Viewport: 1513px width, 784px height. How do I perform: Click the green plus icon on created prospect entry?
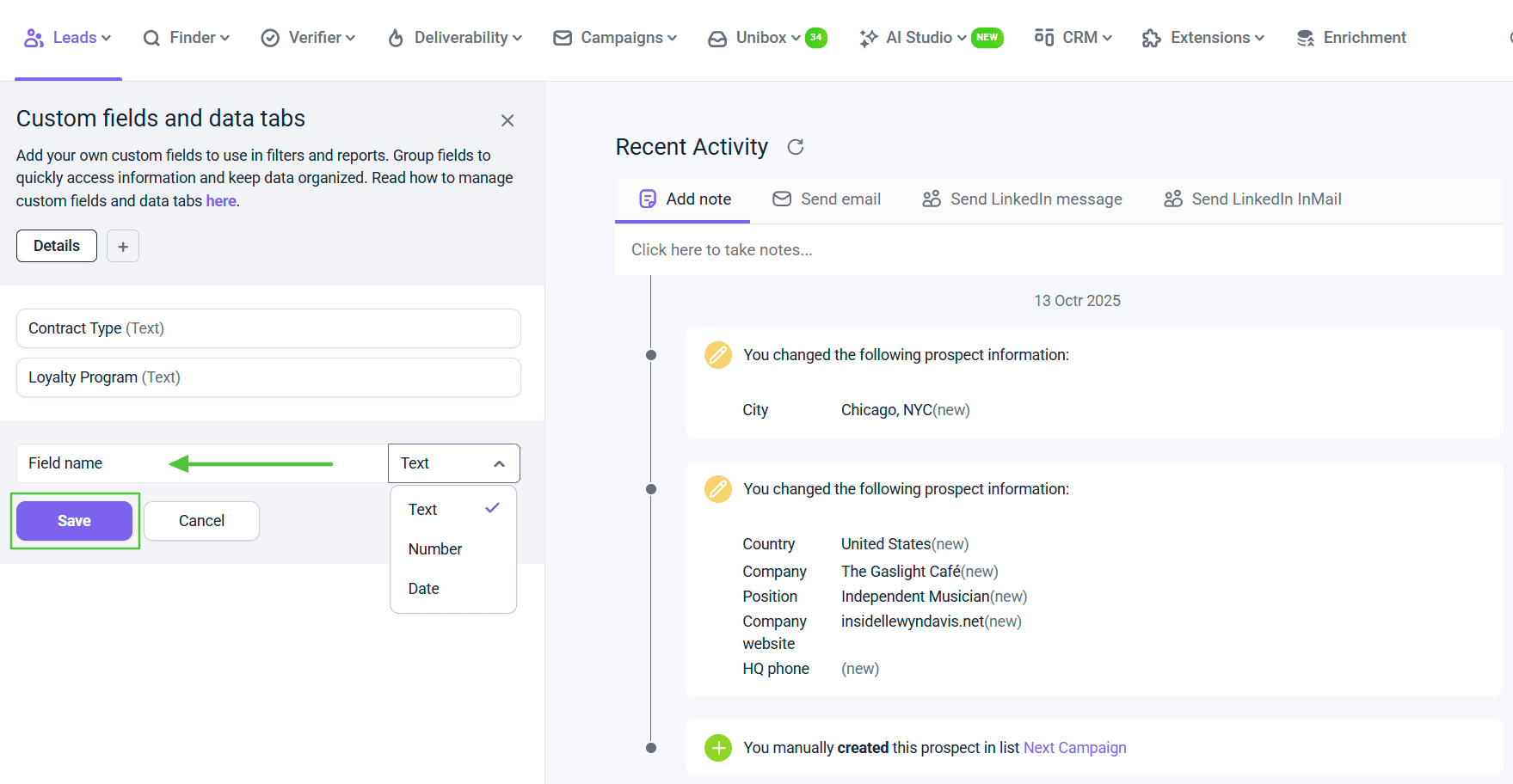click(717, 748)
